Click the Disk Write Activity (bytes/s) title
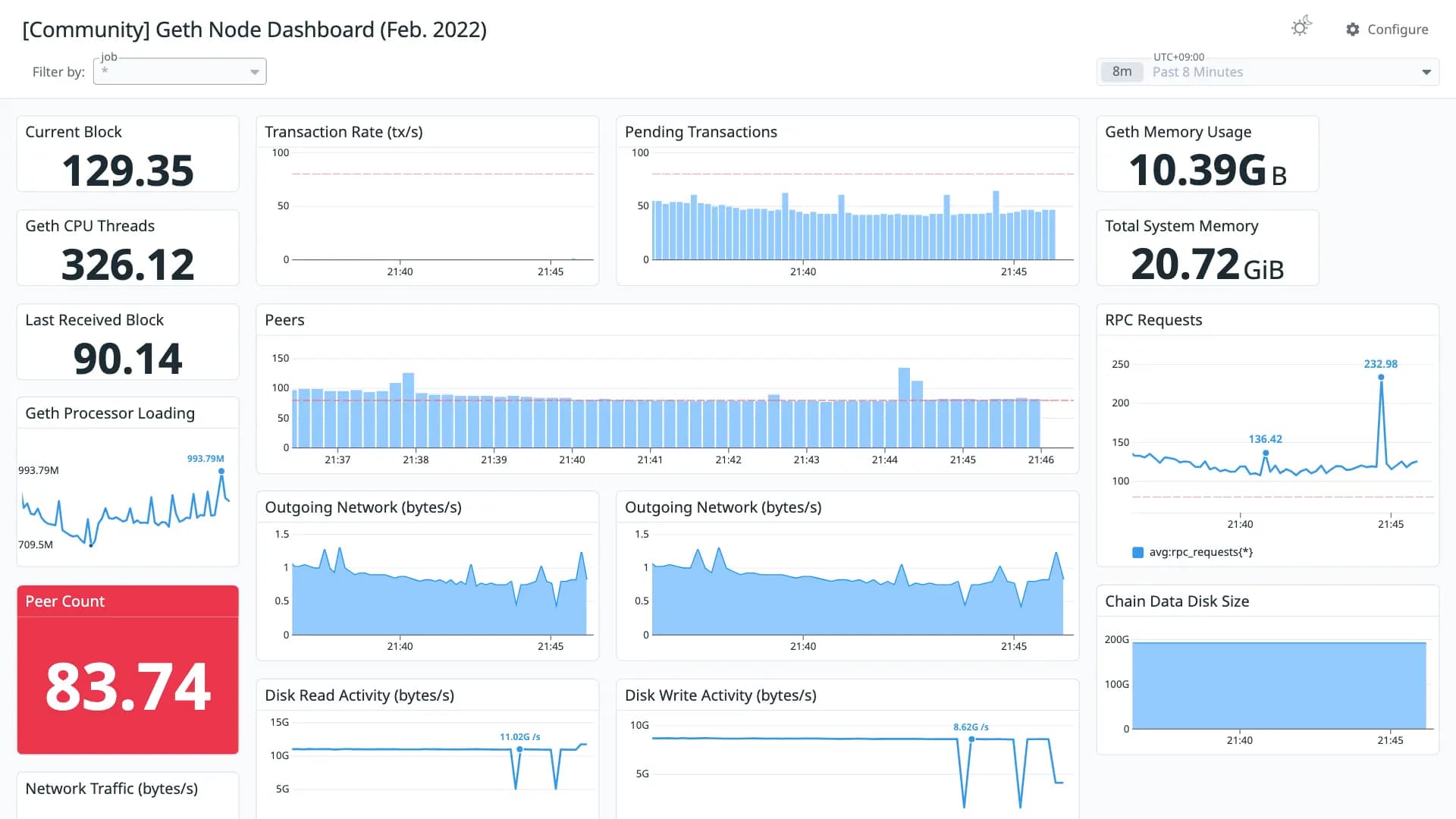Screen dimensions: 1456x819 720,695
